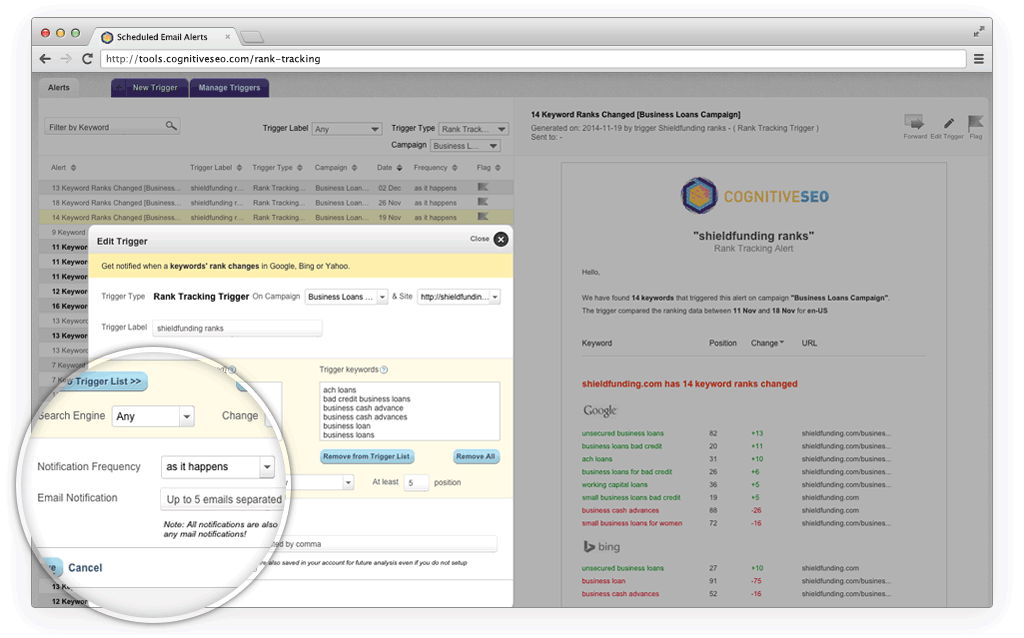Viewport: 1024px width, 638px height.
Task: Sort alerts by Trigger Type column
Action: [x=277, y=168]
